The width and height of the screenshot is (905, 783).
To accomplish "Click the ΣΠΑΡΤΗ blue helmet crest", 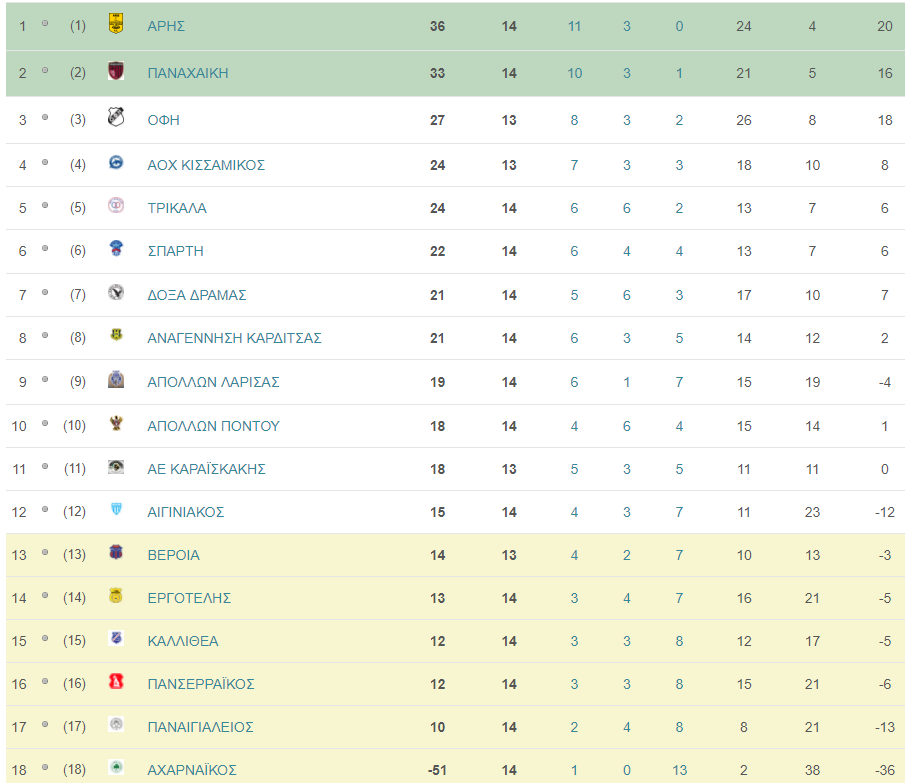I will tap(116, 249).
